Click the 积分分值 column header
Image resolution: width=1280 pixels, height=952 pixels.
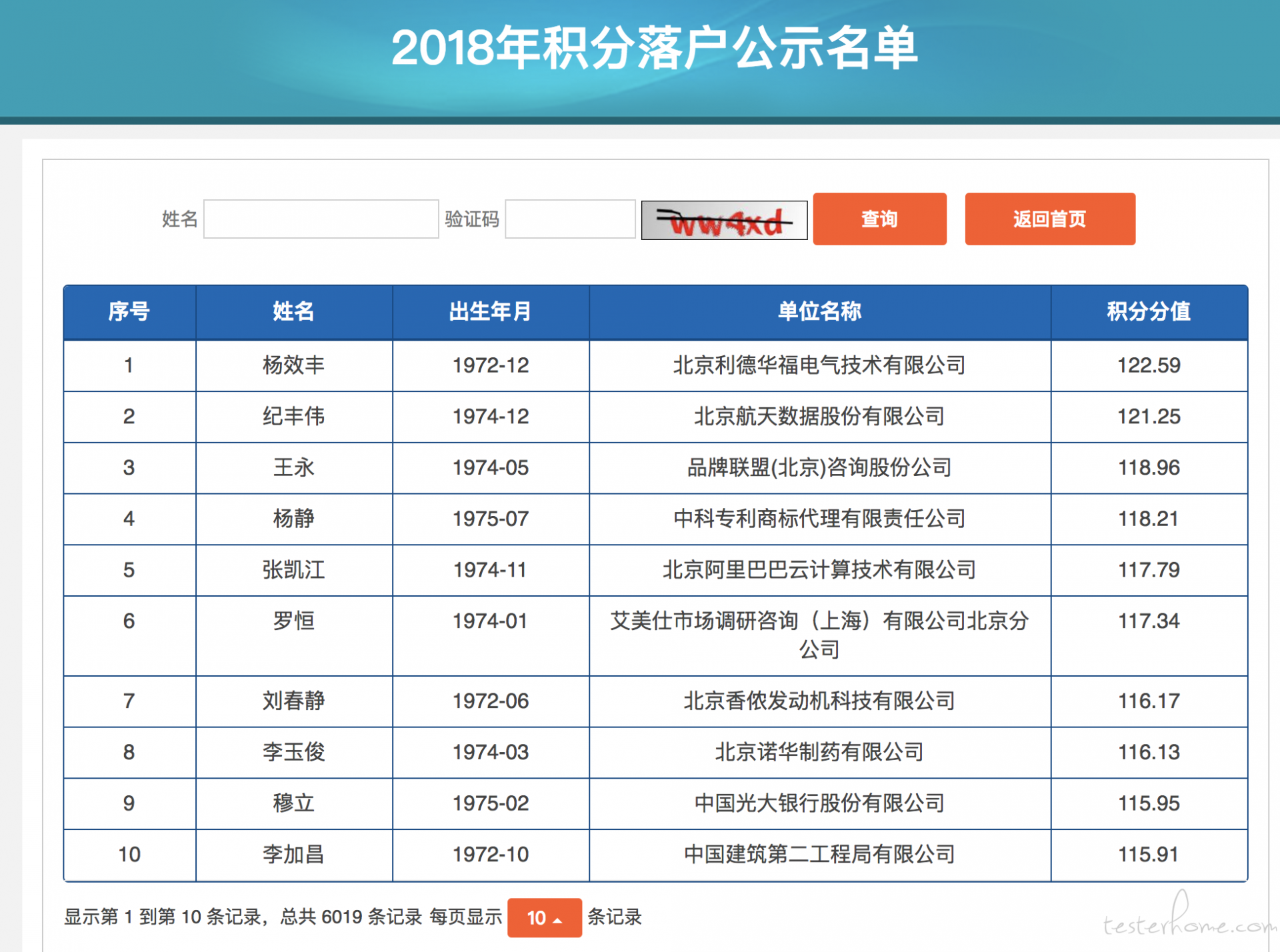(x=1149, y=311)
